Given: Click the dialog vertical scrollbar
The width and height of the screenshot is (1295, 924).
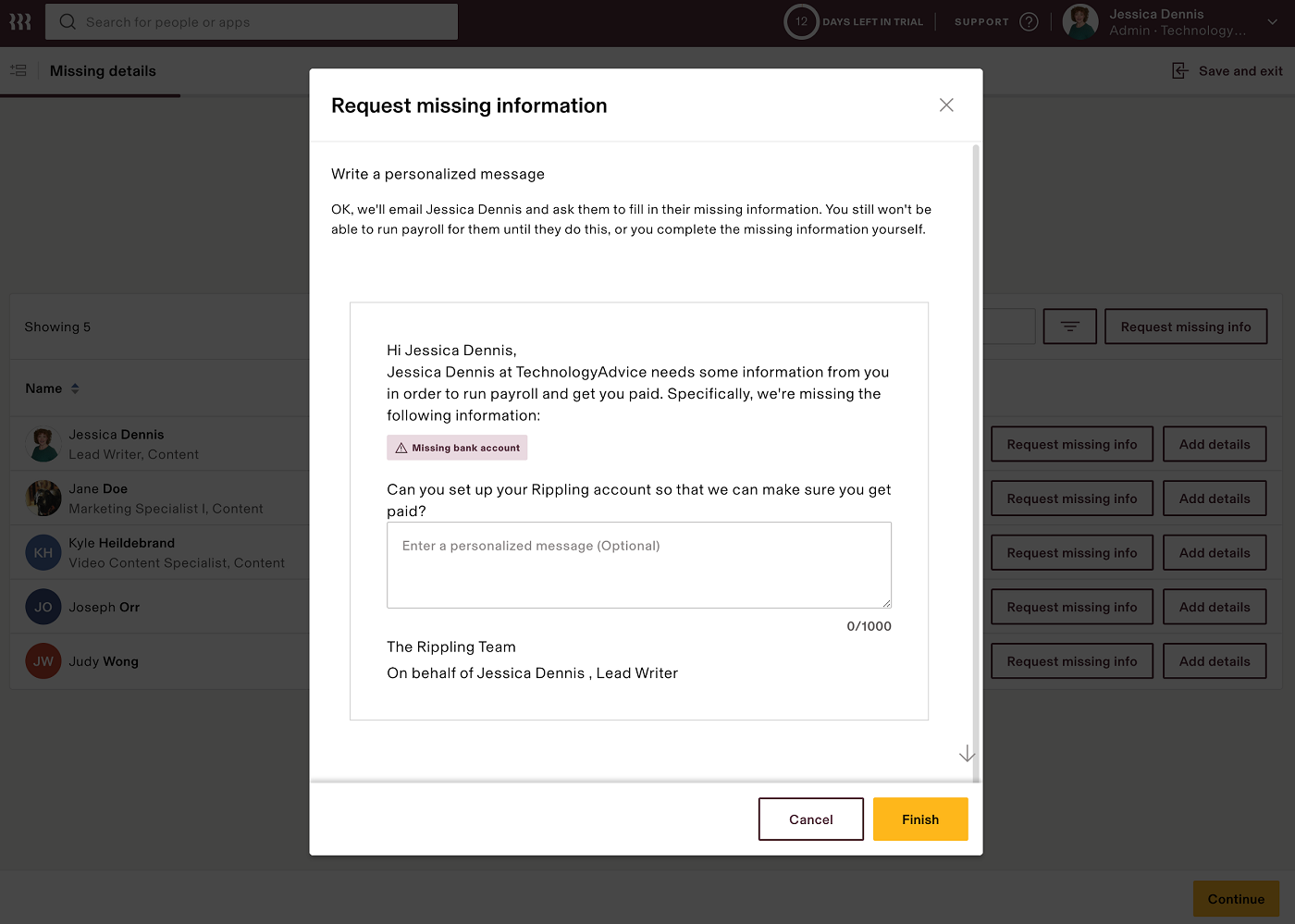Looking at the screenshot, I should point(976,462).
